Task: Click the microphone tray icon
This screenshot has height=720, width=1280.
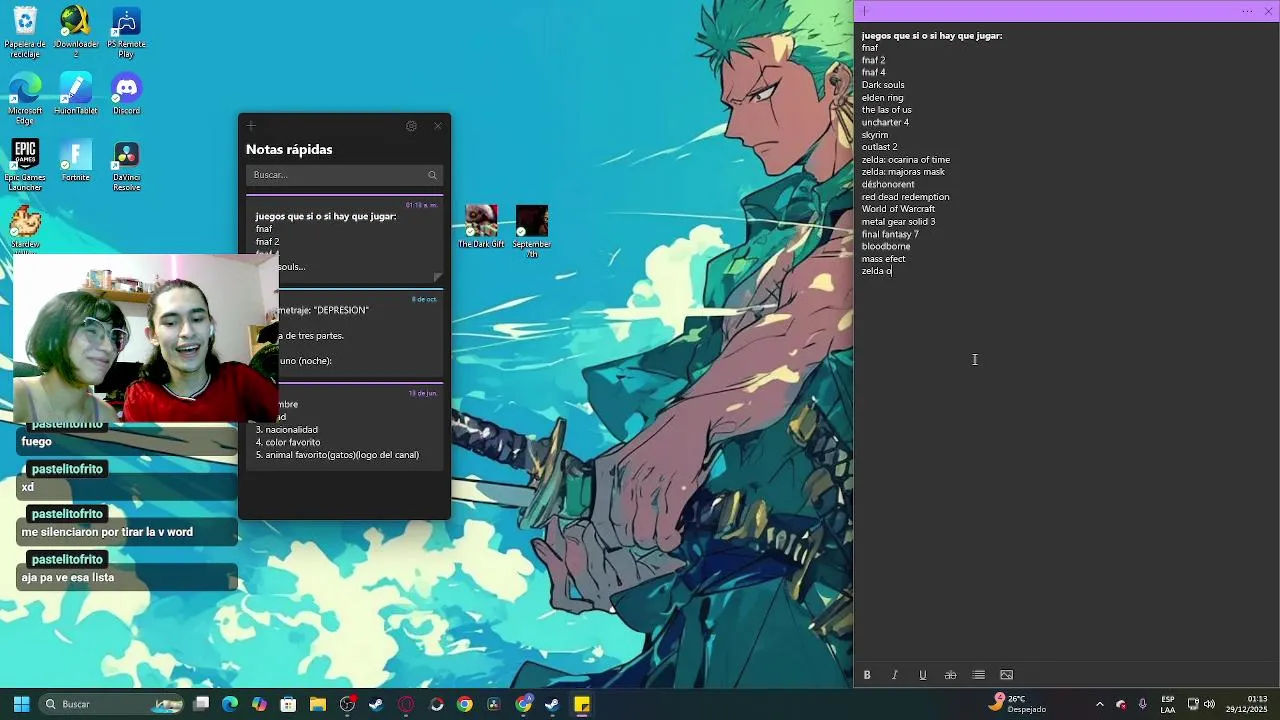Action: [x=1142, y=704]
